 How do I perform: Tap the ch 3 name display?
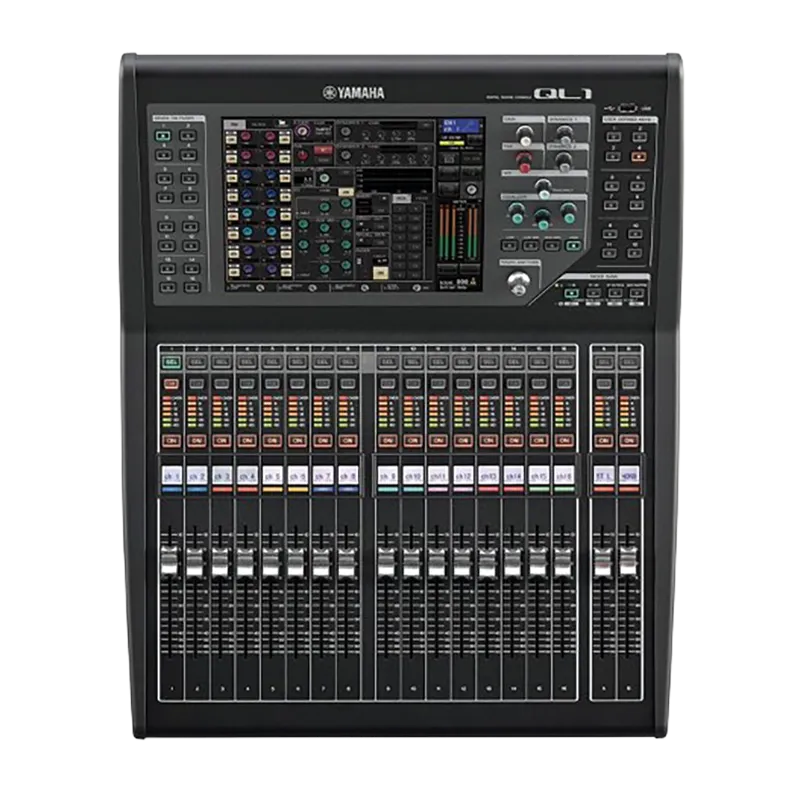pyautogui.click(x=222, y=476)
